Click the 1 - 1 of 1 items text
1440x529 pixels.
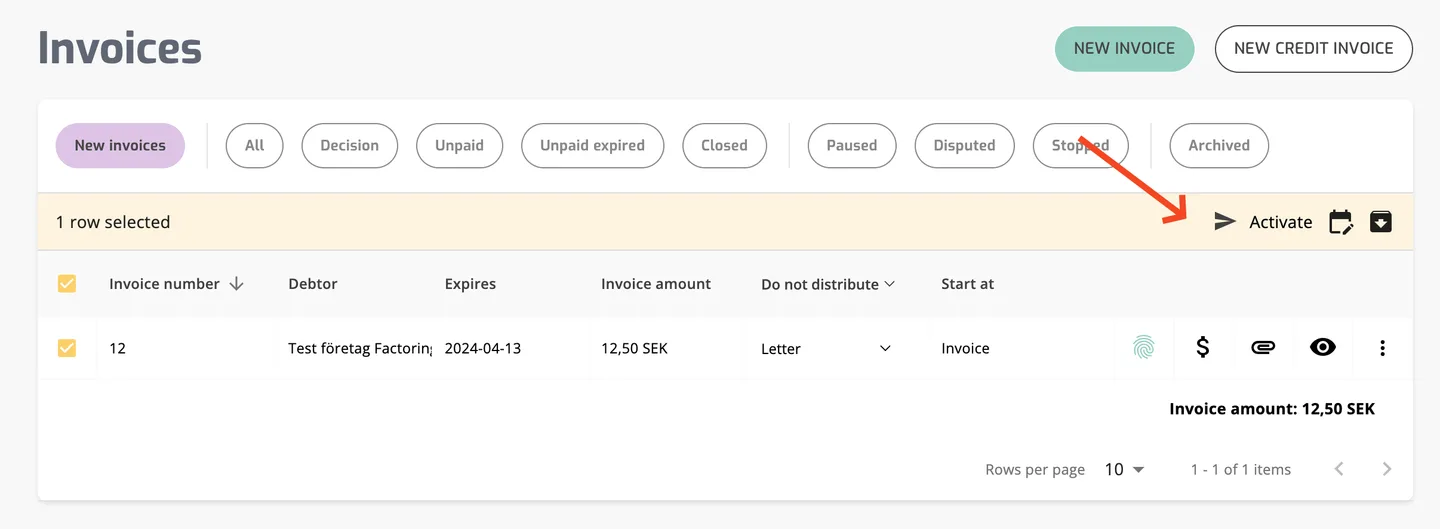click(x=1241, y=469)
